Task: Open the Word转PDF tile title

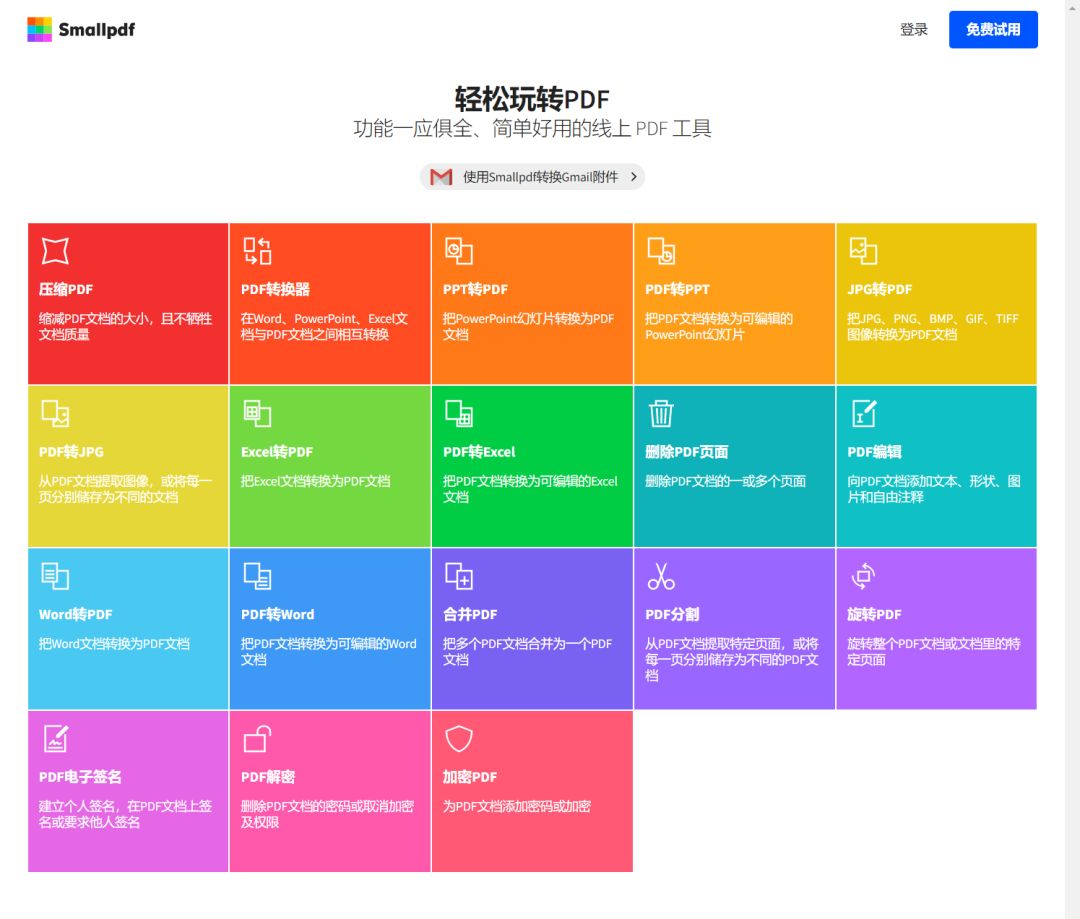Action: coord(75,614)
